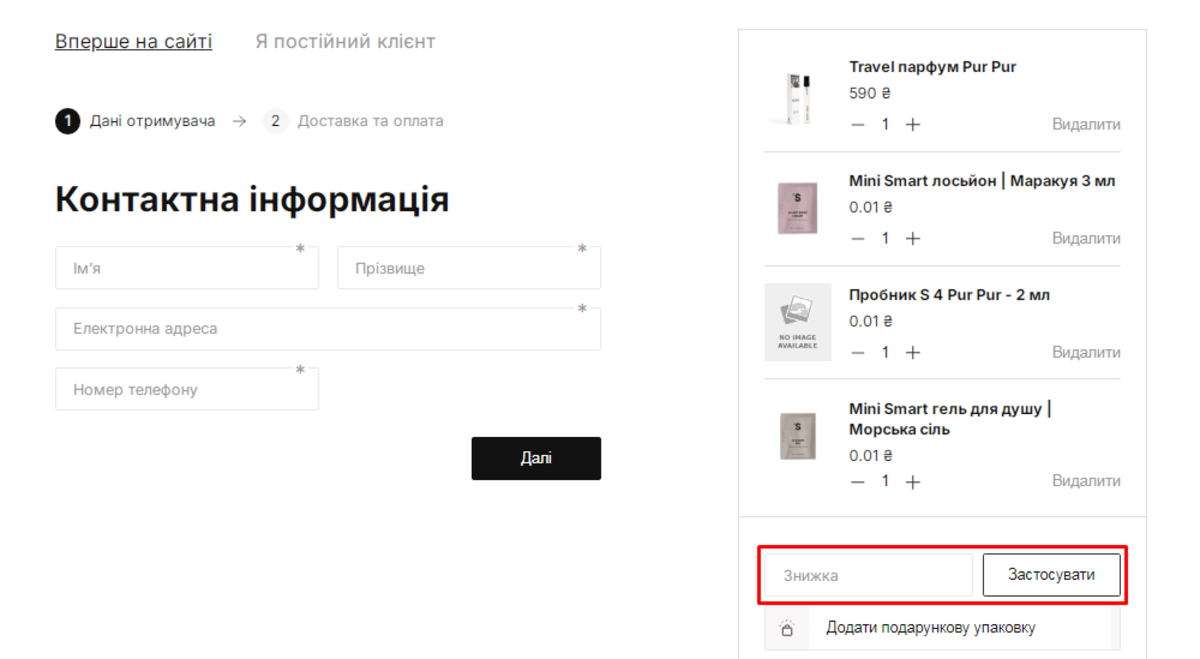Select the 'Вперше на сайті' tab
The width and height of the screenshot is (1200, 659).
click(135, 41)
